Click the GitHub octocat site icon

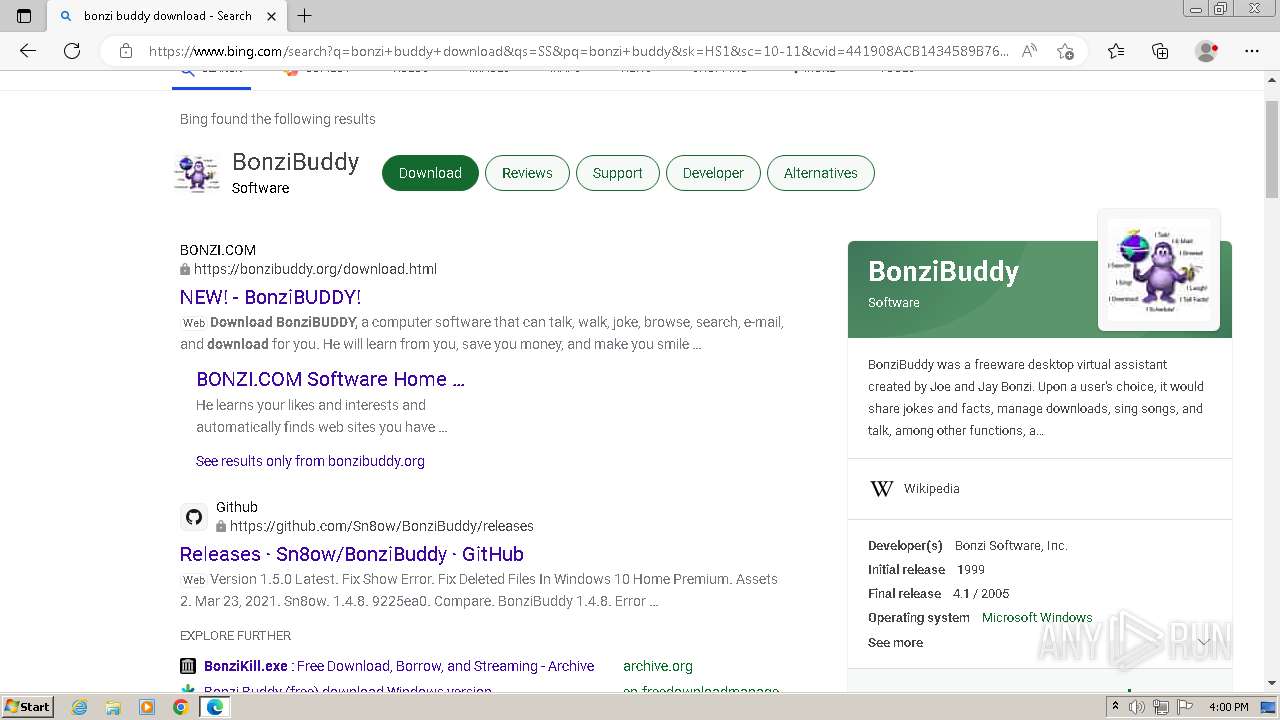[194, 517]
